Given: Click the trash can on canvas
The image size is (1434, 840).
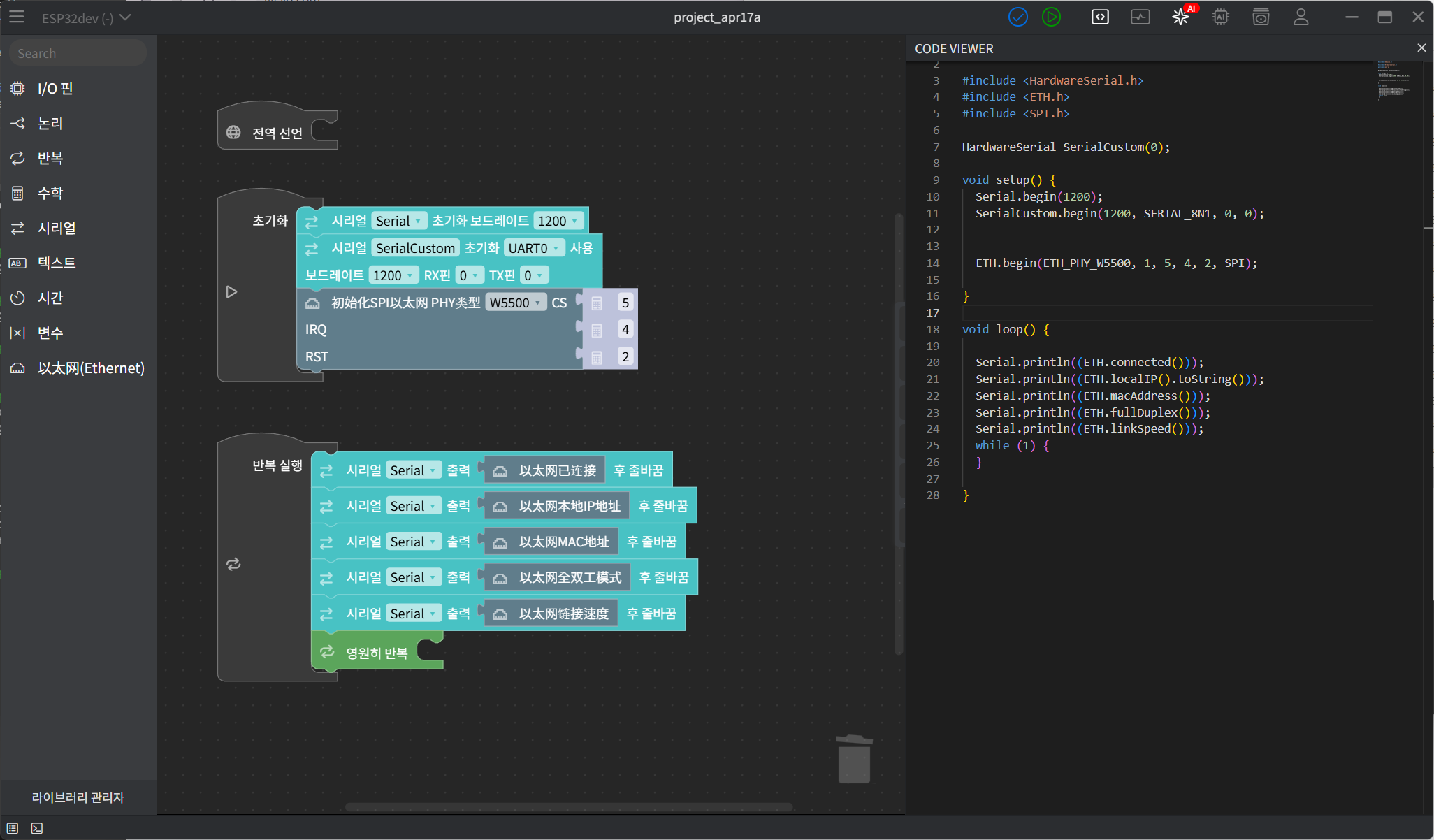Looking at the screenshot, I should [x=854, y=759].
